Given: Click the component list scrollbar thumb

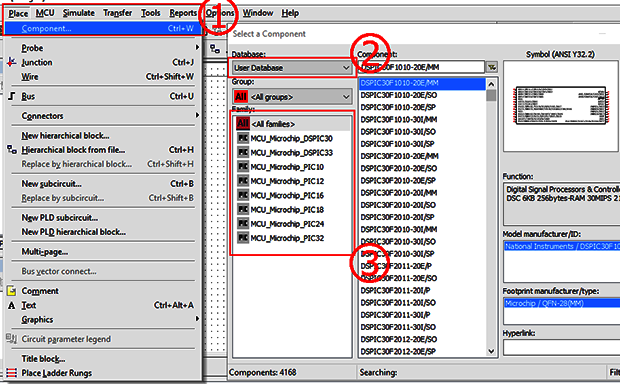Looking at the screenshot, I should tap(491, 95).
